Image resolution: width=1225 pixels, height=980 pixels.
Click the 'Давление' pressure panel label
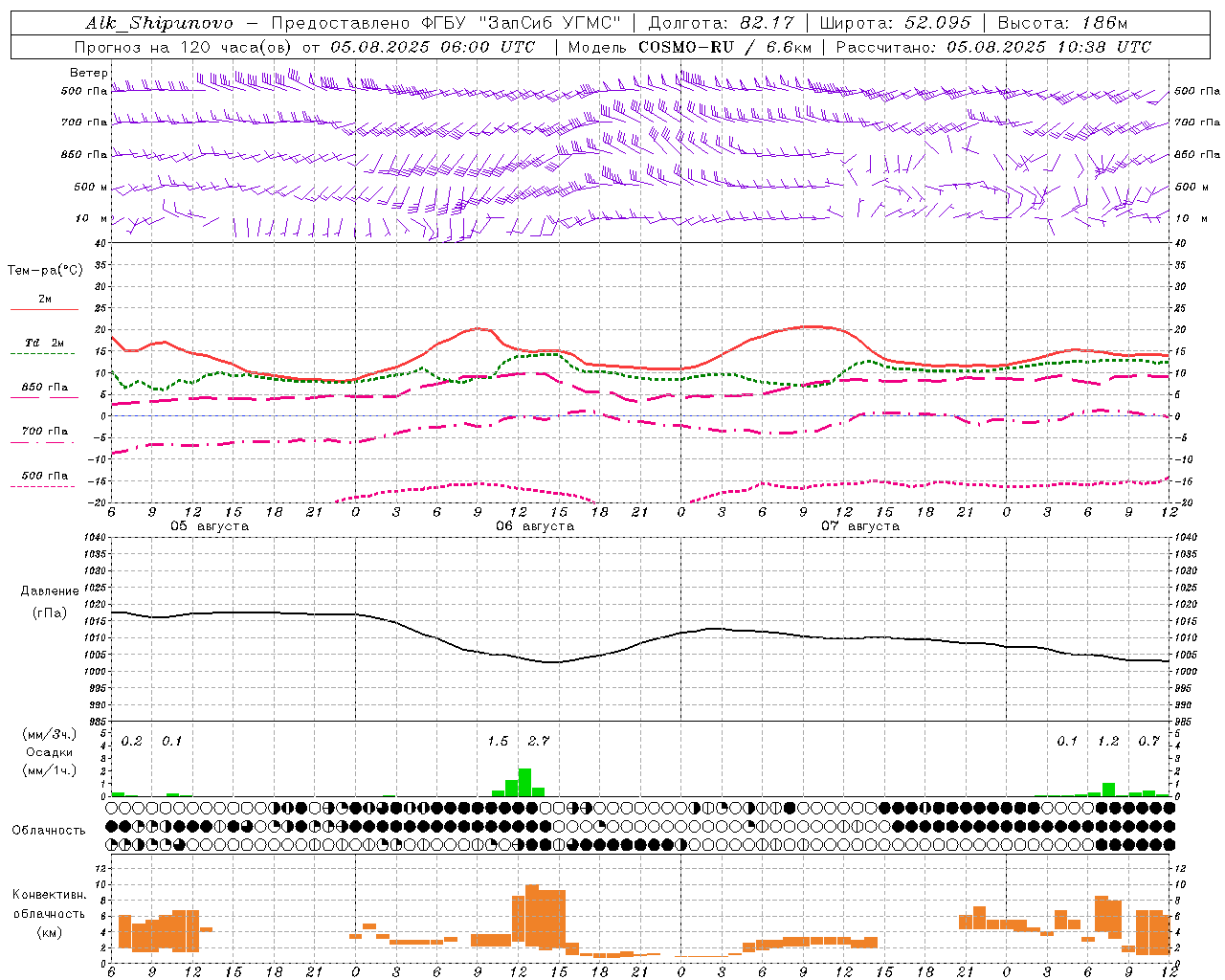[50, 591]
